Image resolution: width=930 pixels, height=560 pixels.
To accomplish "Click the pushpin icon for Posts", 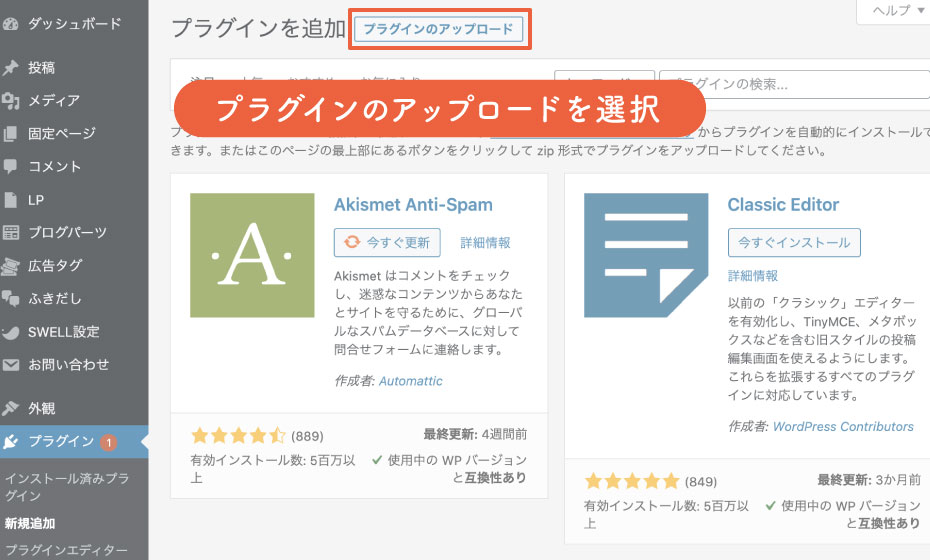I will pyautogui.click(x=12, y=68).
